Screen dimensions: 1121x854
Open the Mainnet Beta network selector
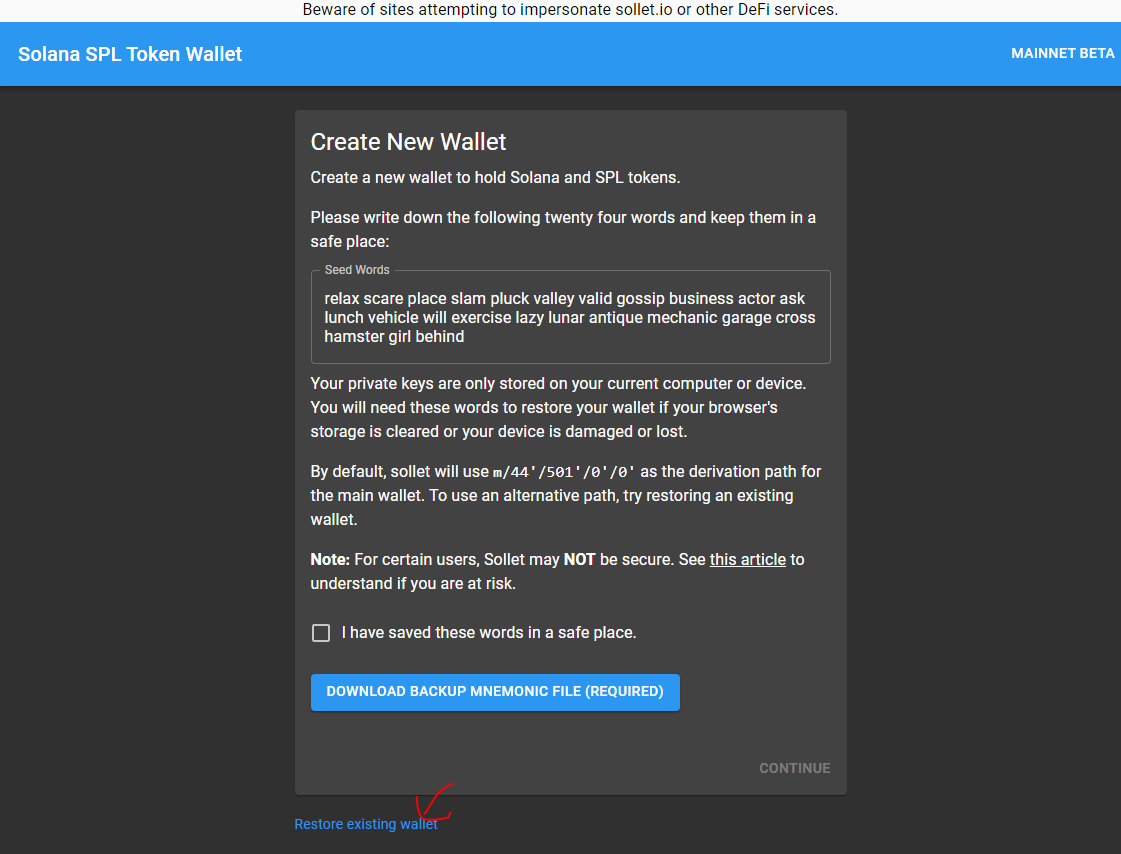tap(1062, 54)
